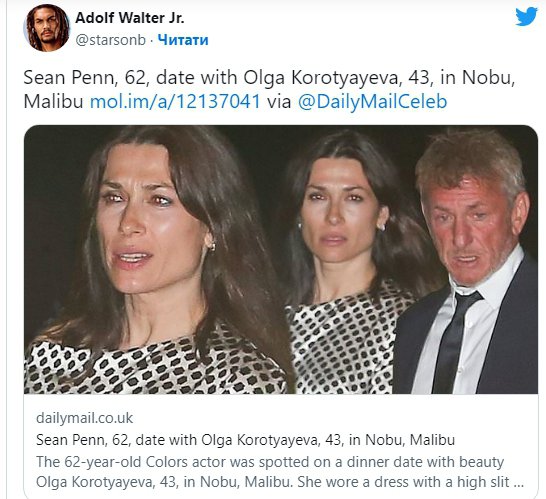The height and width of the screenshot is (499, 546).
Task: Click the Twitter bird logo
Action: click(x=526, y=17)
